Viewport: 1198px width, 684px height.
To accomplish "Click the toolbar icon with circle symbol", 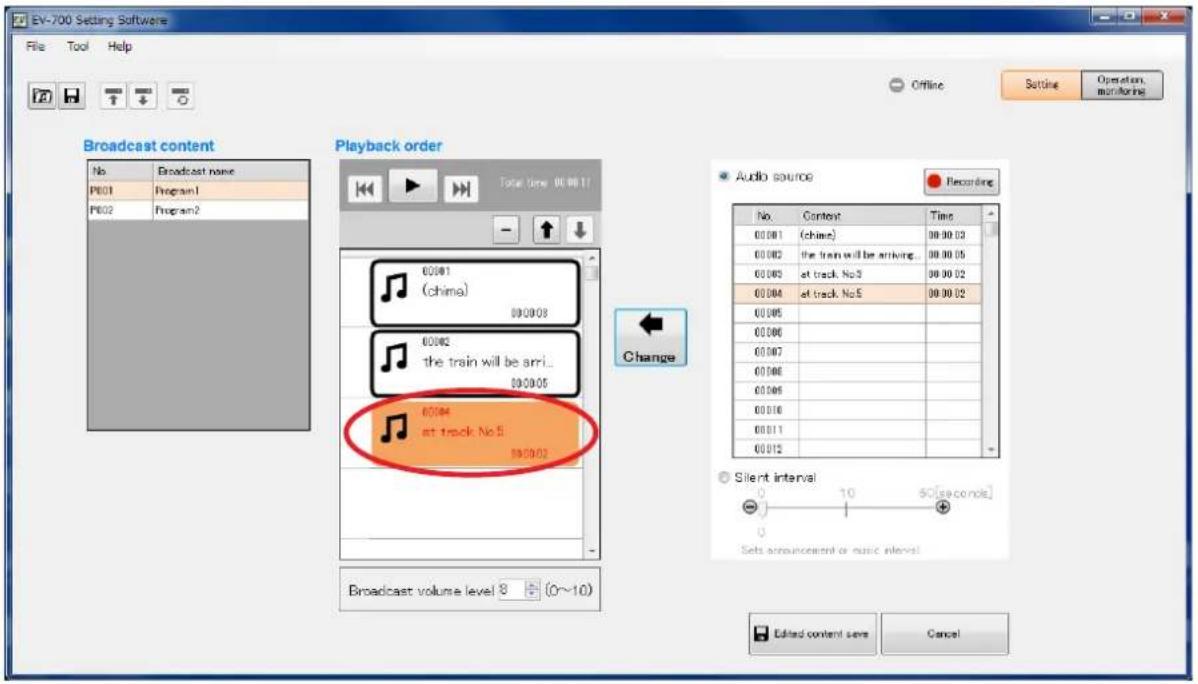I will click(180, 96).
